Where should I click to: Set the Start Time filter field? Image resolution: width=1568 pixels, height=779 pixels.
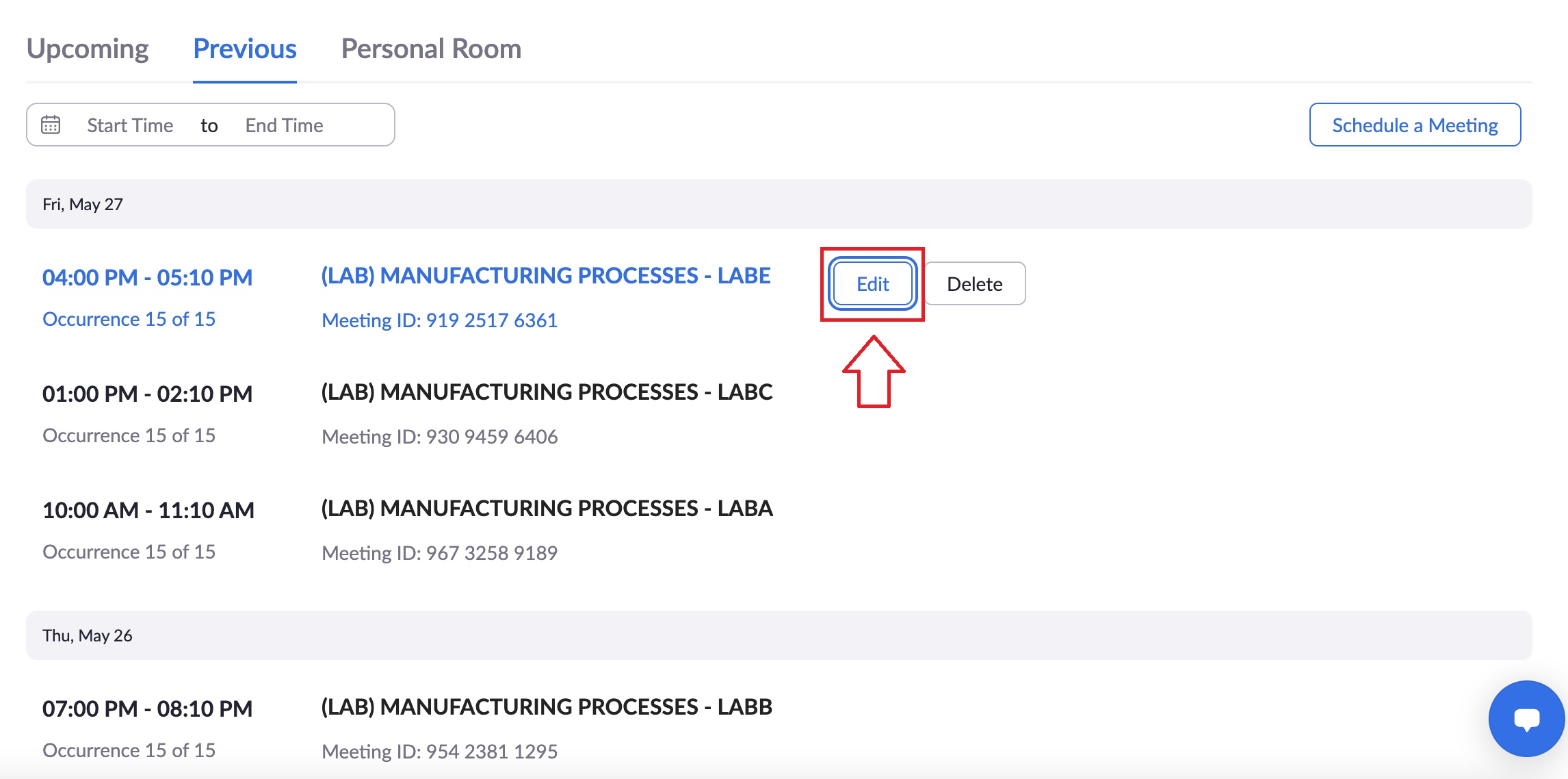pyautogui.click(x=130, y=125)
